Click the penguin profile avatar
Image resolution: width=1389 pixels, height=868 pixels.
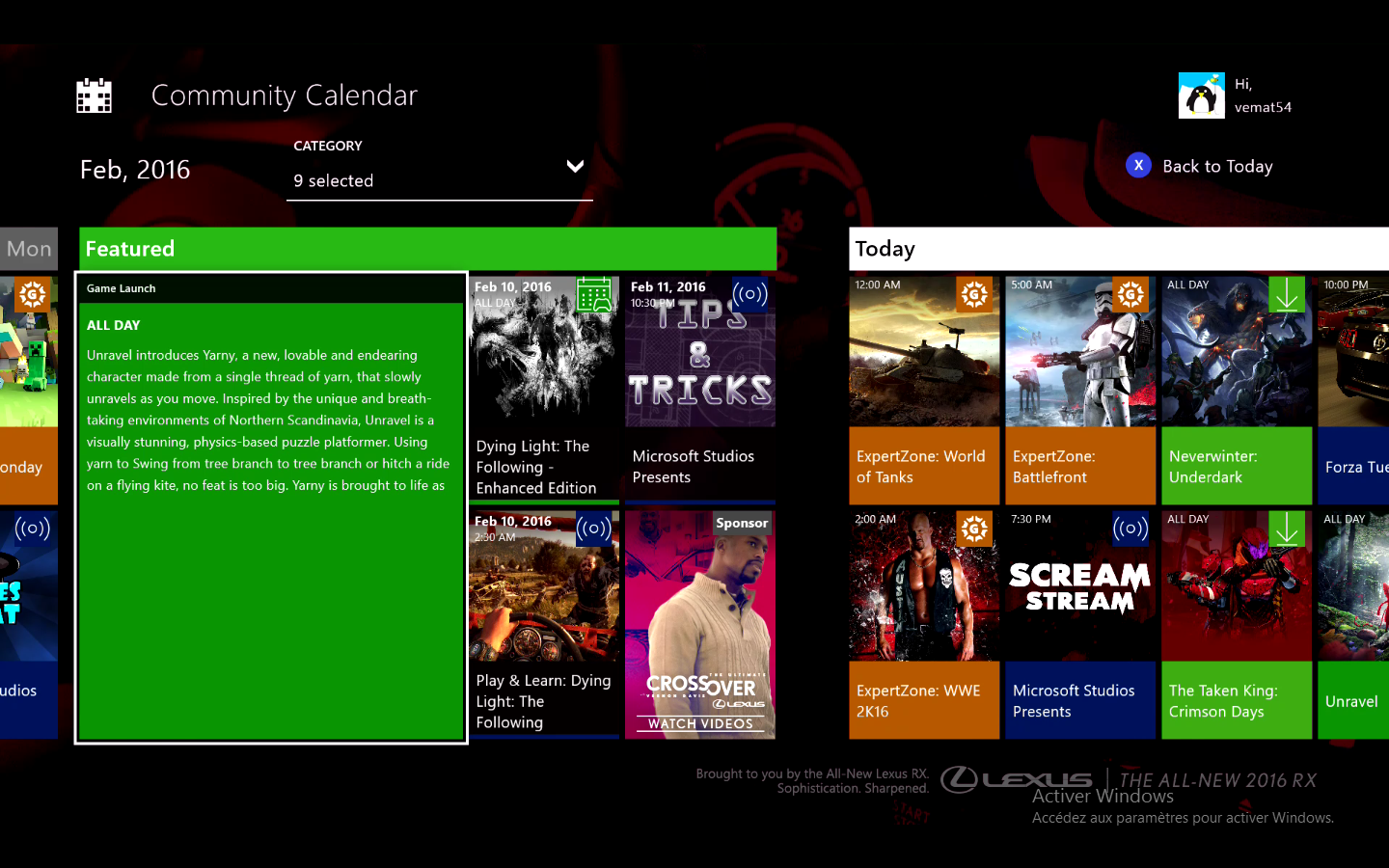[x=1201, y=95]
